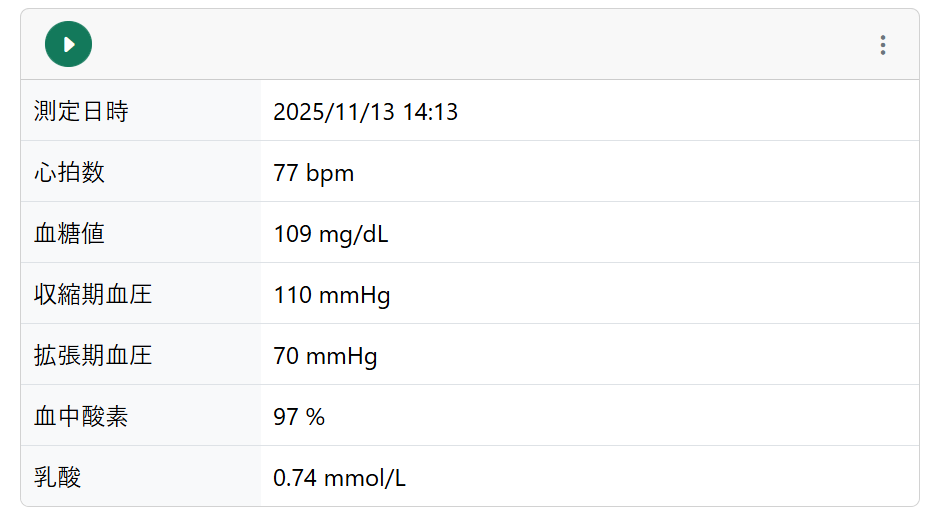Click the mg/dL unit text
Screen dimensions: 952x527
353,235
